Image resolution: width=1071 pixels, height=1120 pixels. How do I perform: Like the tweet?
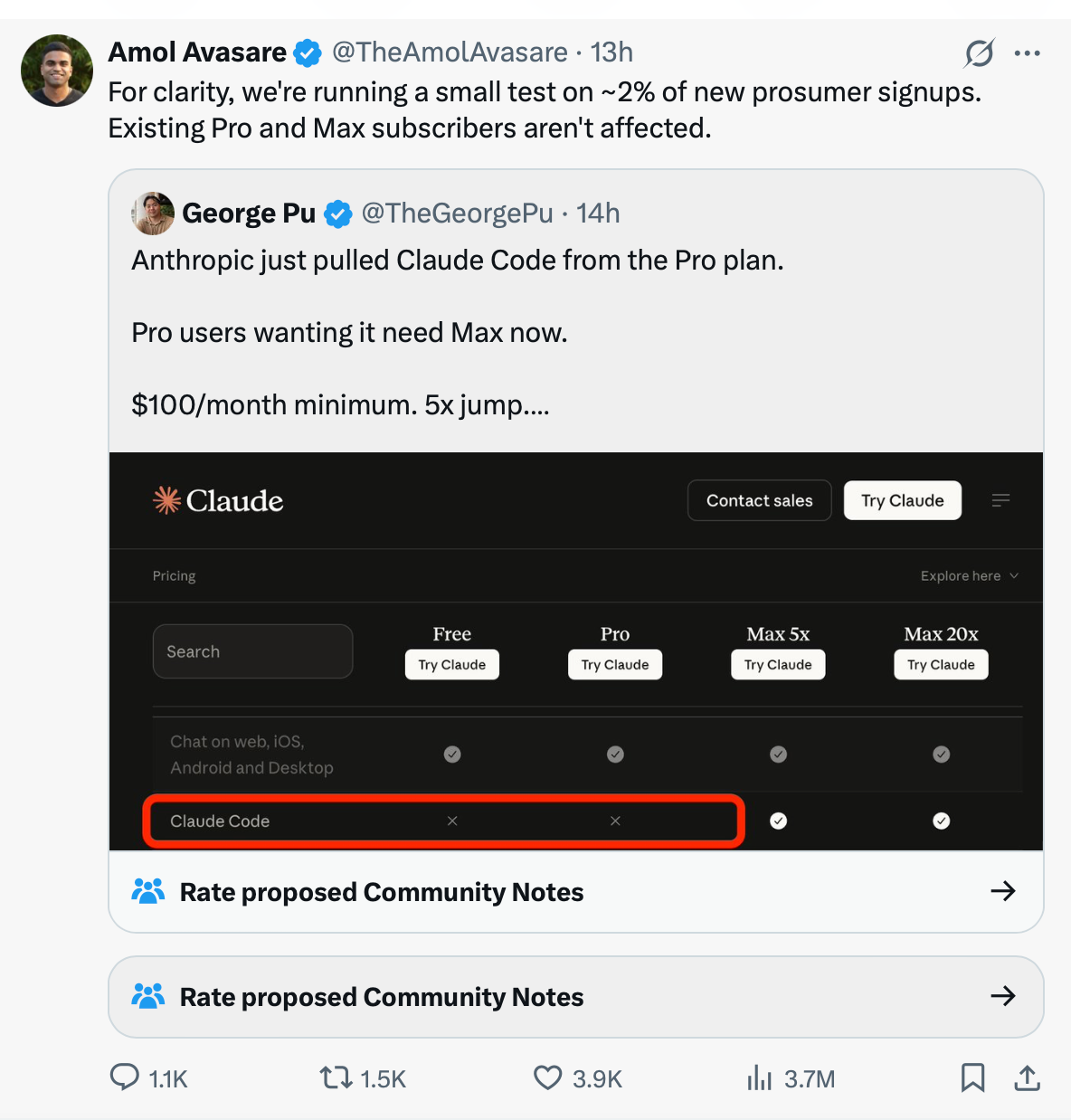coord(547,1078)
